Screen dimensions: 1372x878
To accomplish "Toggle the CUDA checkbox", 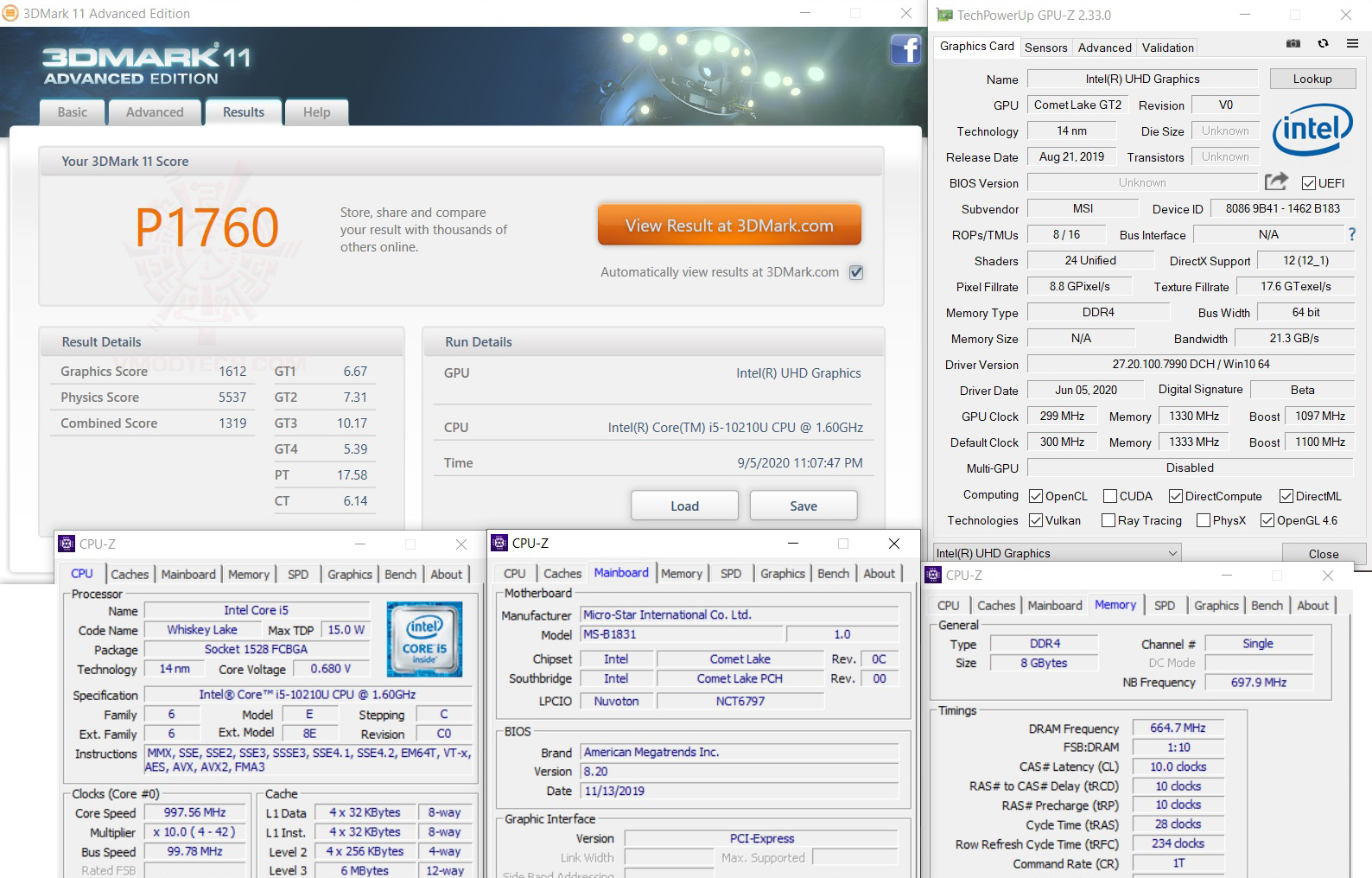I will point(1110,496).
